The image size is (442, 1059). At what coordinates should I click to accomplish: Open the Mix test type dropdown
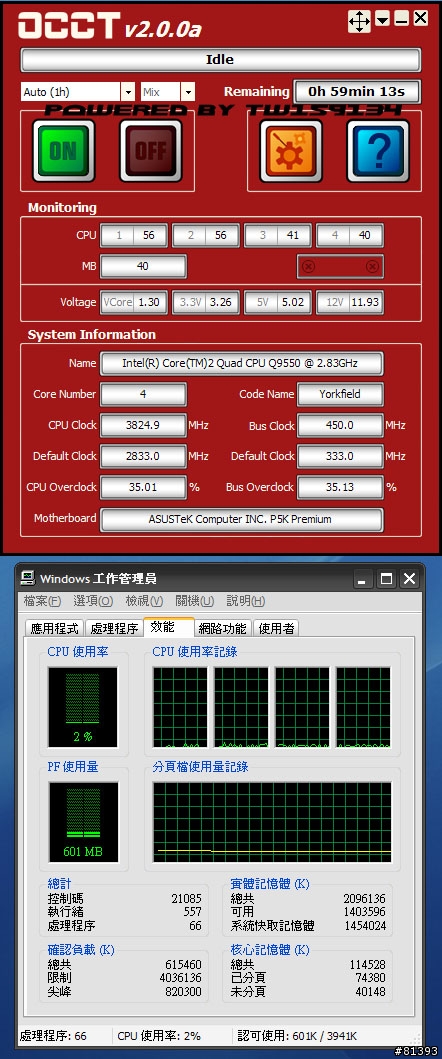(188, 92)
